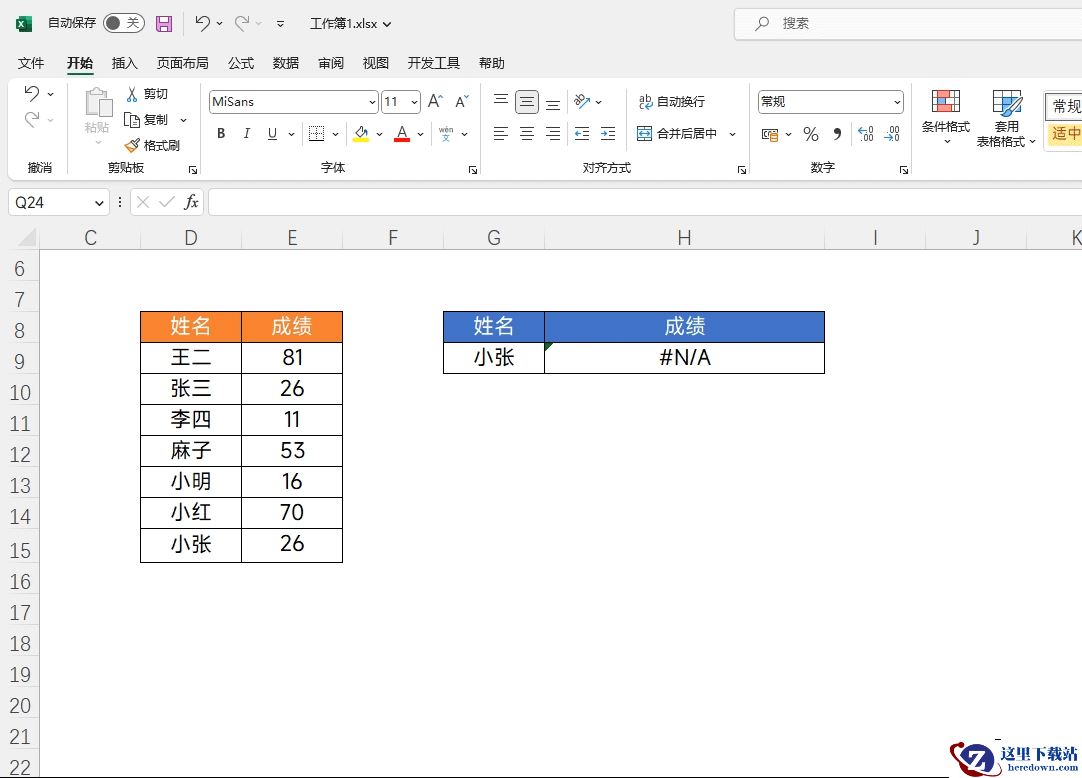
Task: Click the accounting currency format icon
Action: point(769,134)
